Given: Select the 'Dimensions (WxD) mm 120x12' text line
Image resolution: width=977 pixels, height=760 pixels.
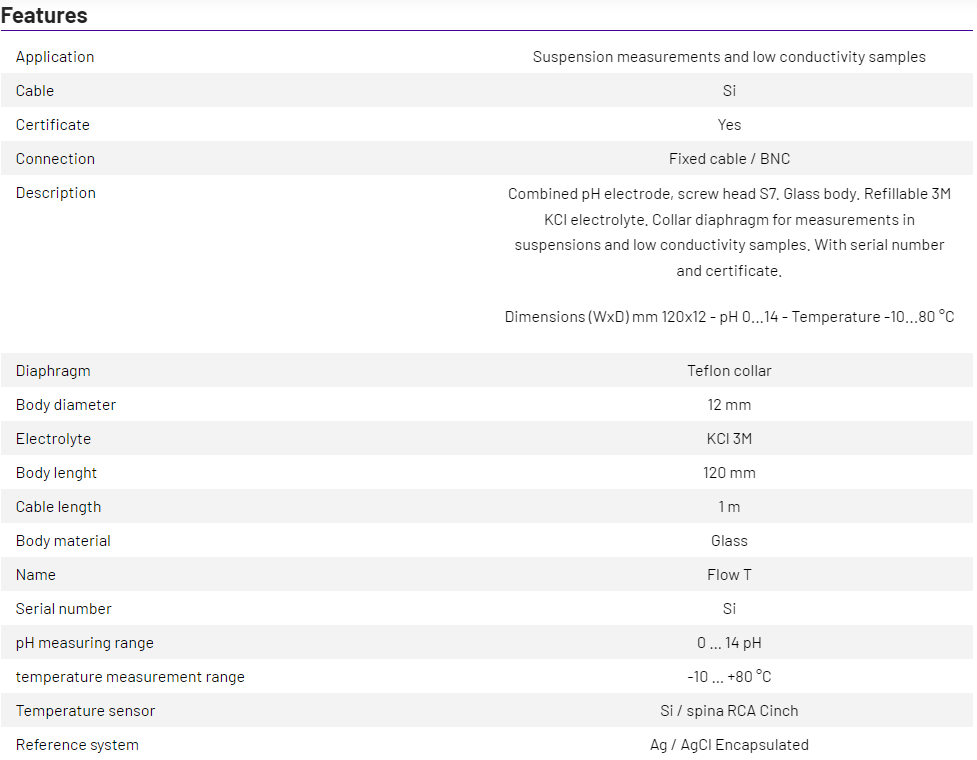Looking at the screenshot, I should (x=729, y=317).
